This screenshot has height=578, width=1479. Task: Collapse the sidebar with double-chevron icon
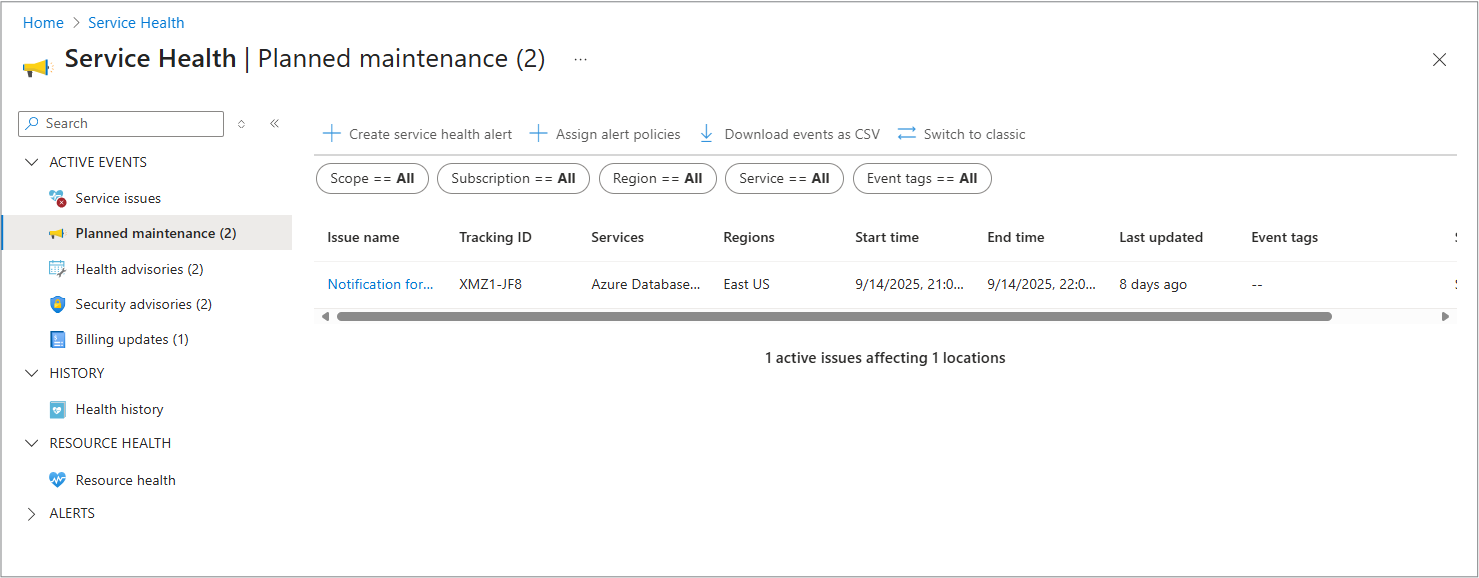pyautogui.click(x=274, y=123)
